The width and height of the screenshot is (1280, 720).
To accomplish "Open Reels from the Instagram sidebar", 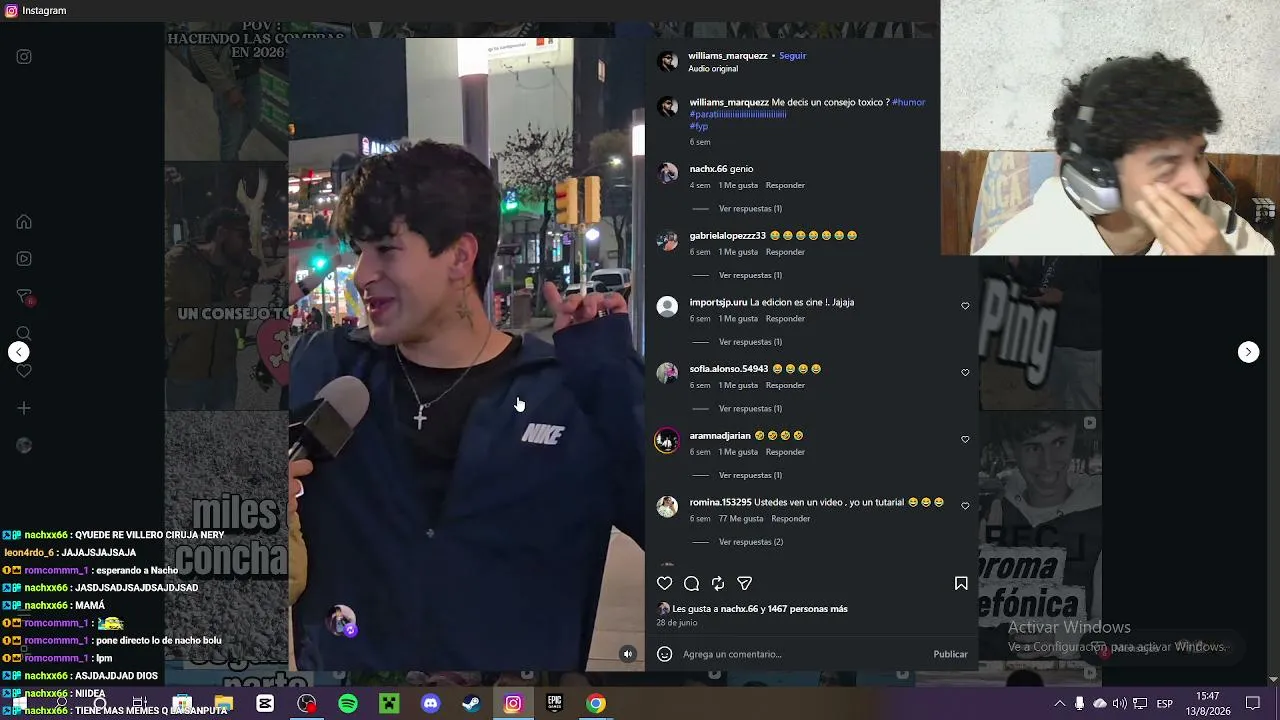I will point(24,259).
